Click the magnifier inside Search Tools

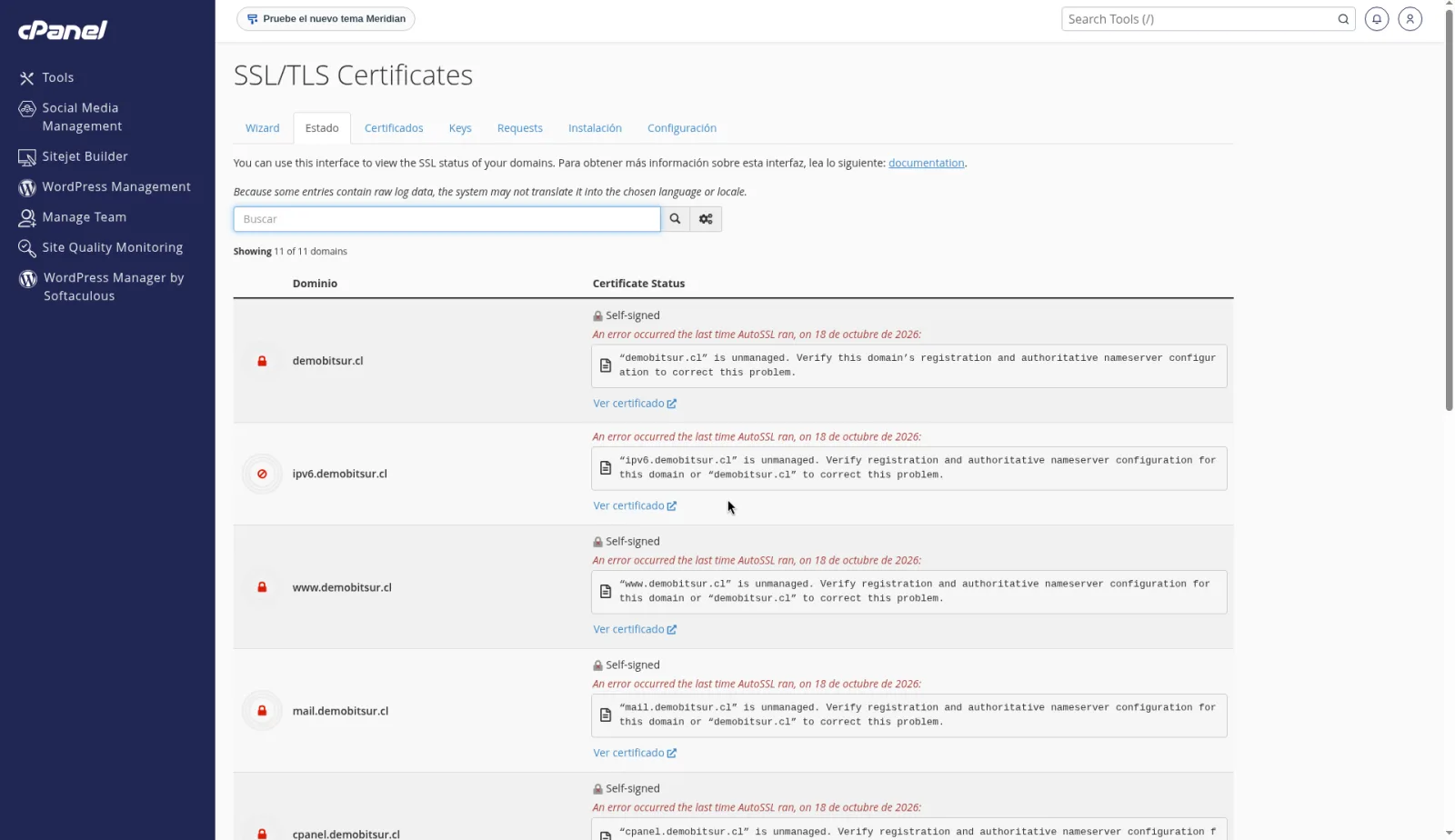1343,19
